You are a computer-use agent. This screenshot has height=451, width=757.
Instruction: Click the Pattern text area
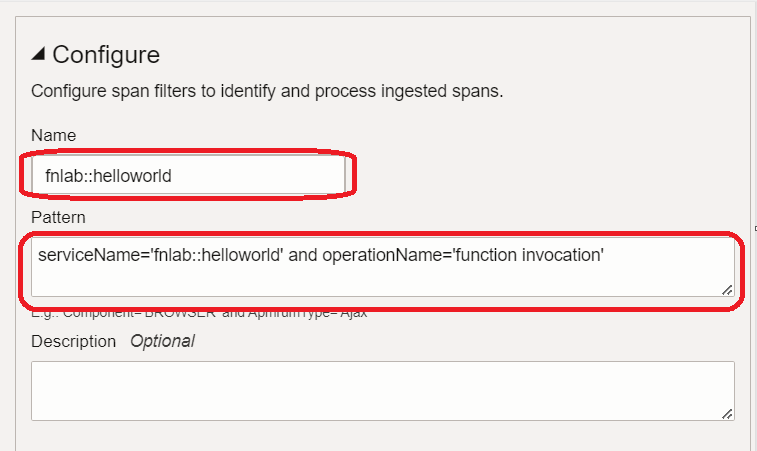(380, 267)
